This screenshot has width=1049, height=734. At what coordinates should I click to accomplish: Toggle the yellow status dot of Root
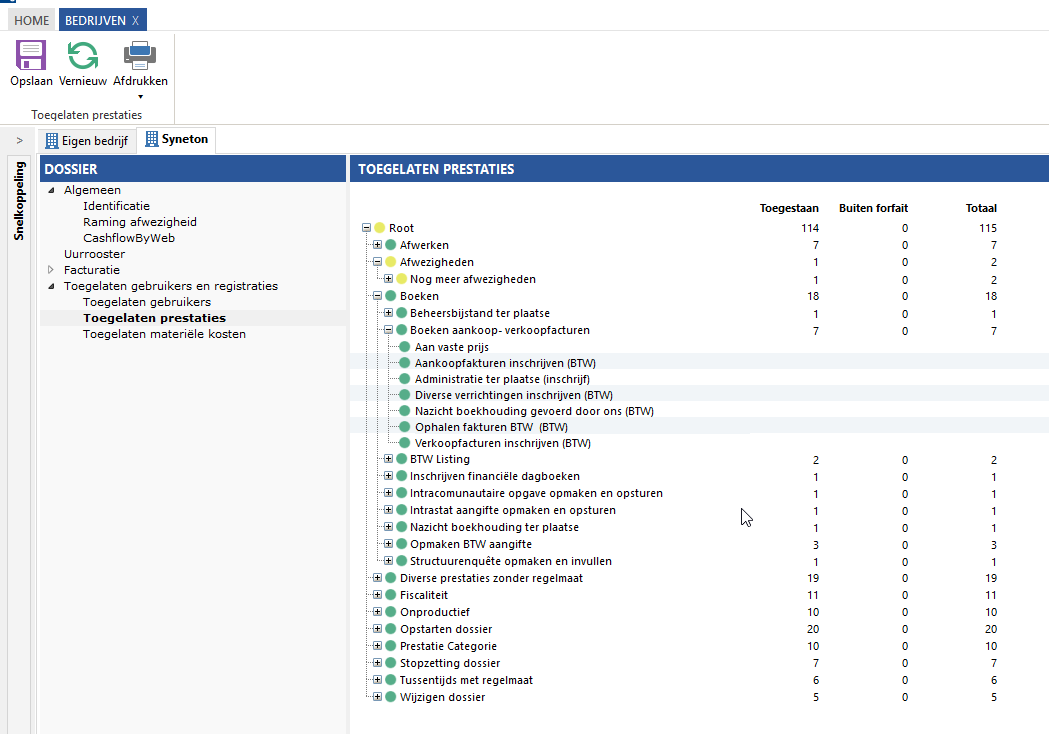380,229
